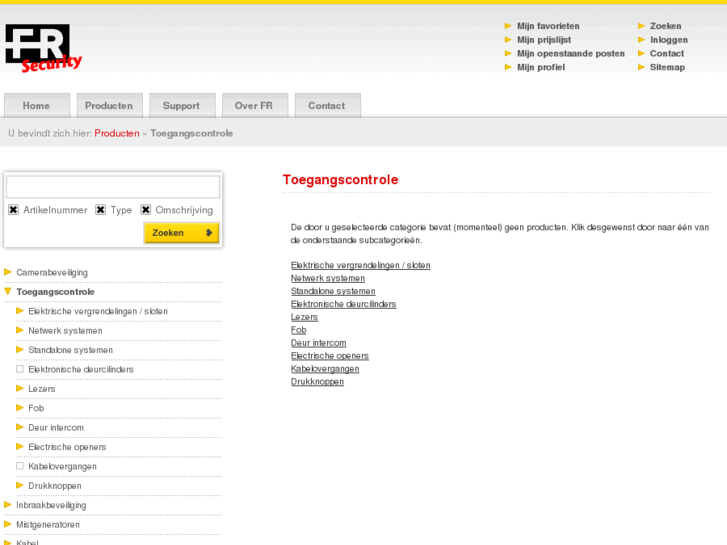Open the Over FR tab

pyautogui.click(x=255, y=105)
